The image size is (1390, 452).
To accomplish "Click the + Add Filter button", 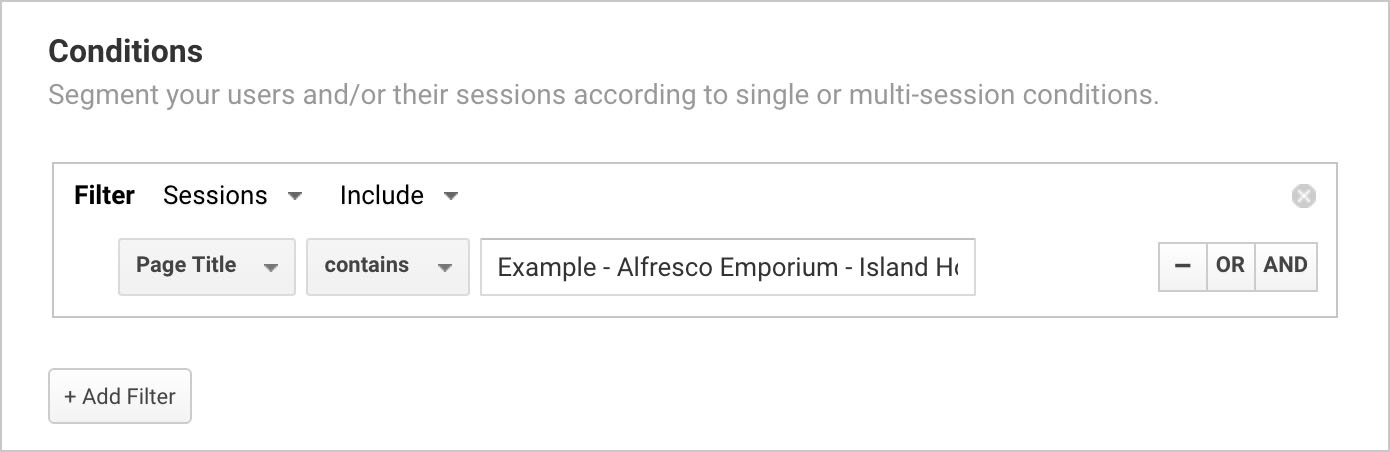I will (119, 397).
